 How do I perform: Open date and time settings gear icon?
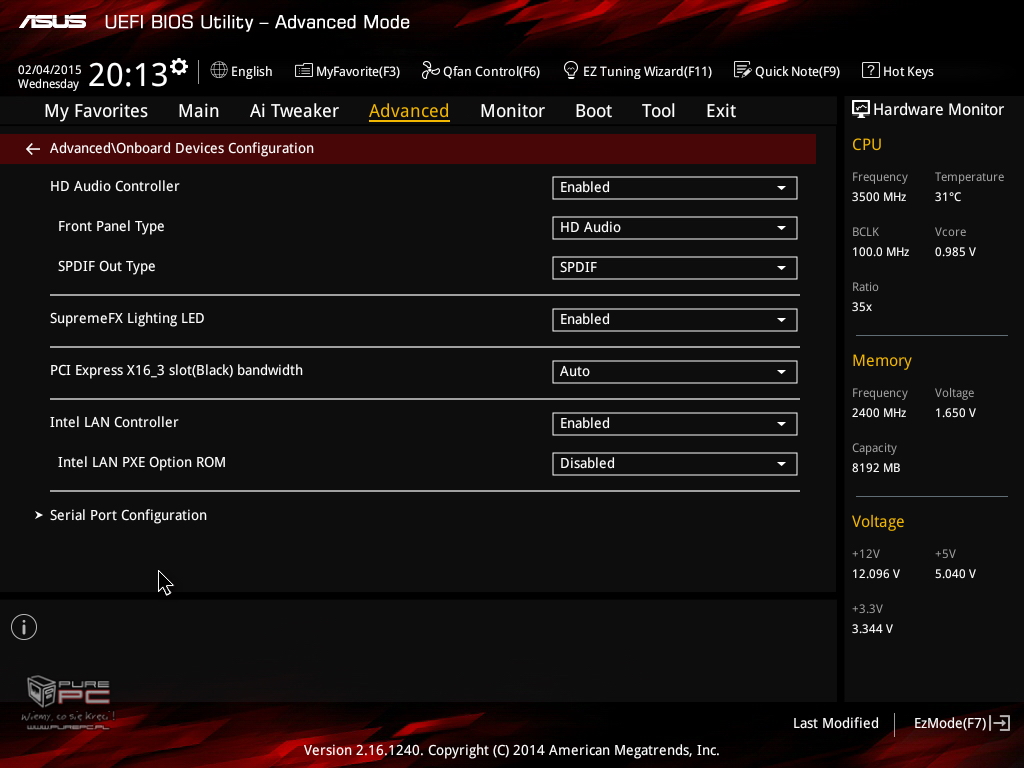(x=179, y=67)
